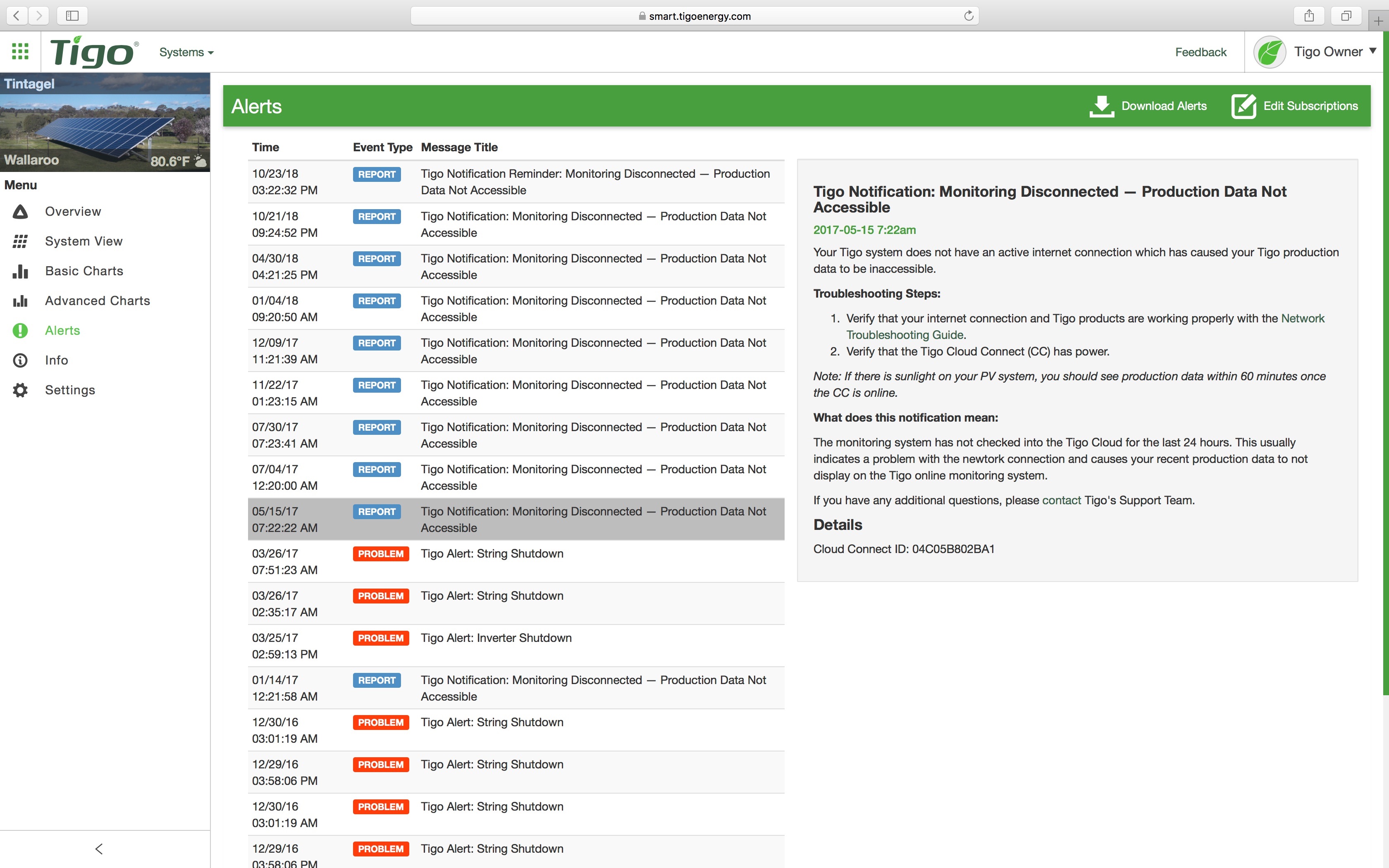Click the Cloud Connect ID 04C05B802BA1 text
The width and height of the screenshot is (1389, 868).
(x=903, y=549)
